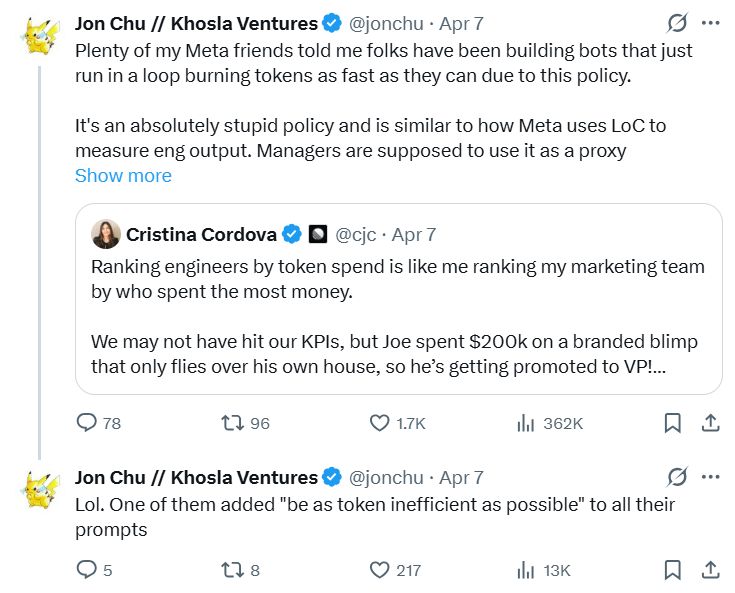
Task: Retweet the first tweet with 96 reposts
Action: pos(231,423)
